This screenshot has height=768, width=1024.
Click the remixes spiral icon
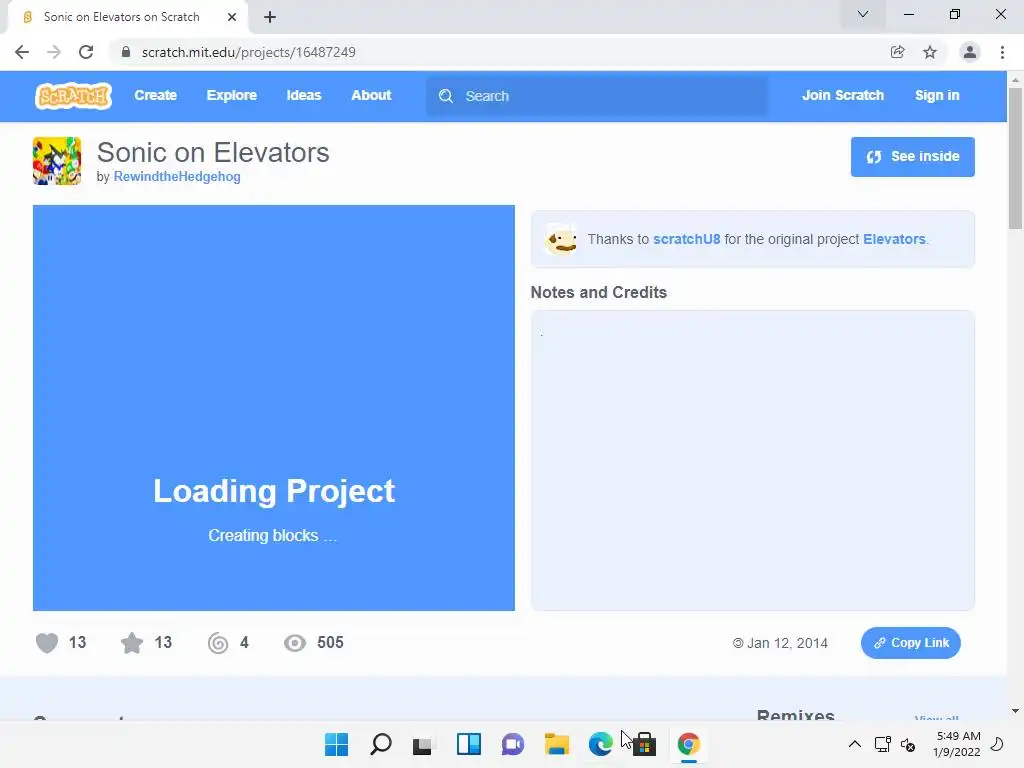click(x=218, y=643)
